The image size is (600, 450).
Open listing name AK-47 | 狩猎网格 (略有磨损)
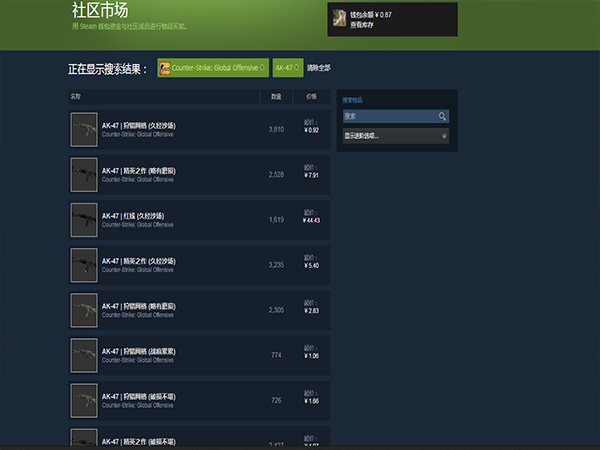click(139, 306)
